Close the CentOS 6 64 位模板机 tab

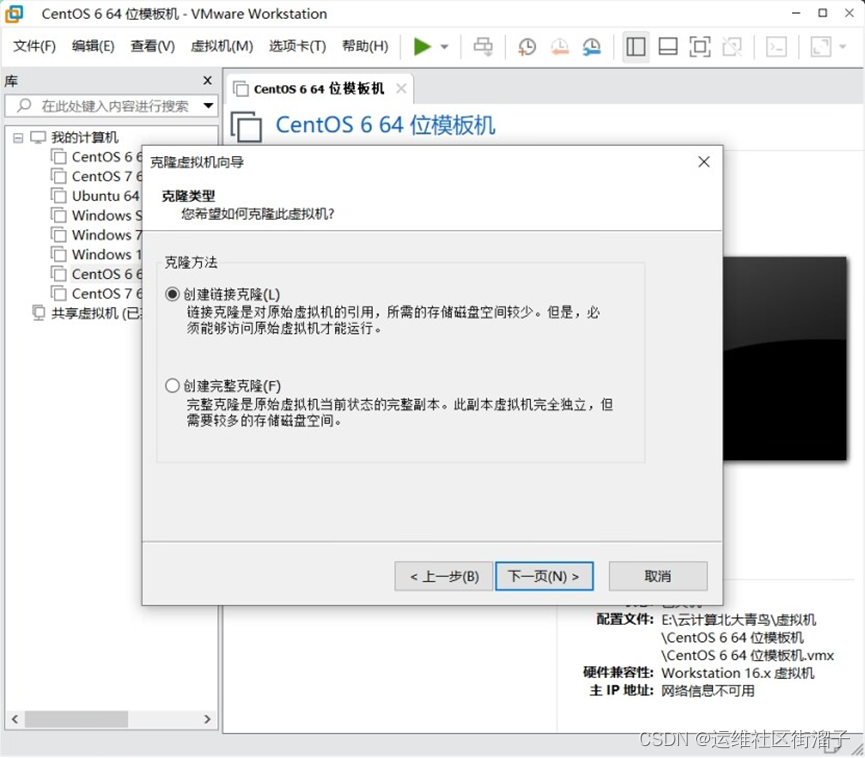(401, 88)
